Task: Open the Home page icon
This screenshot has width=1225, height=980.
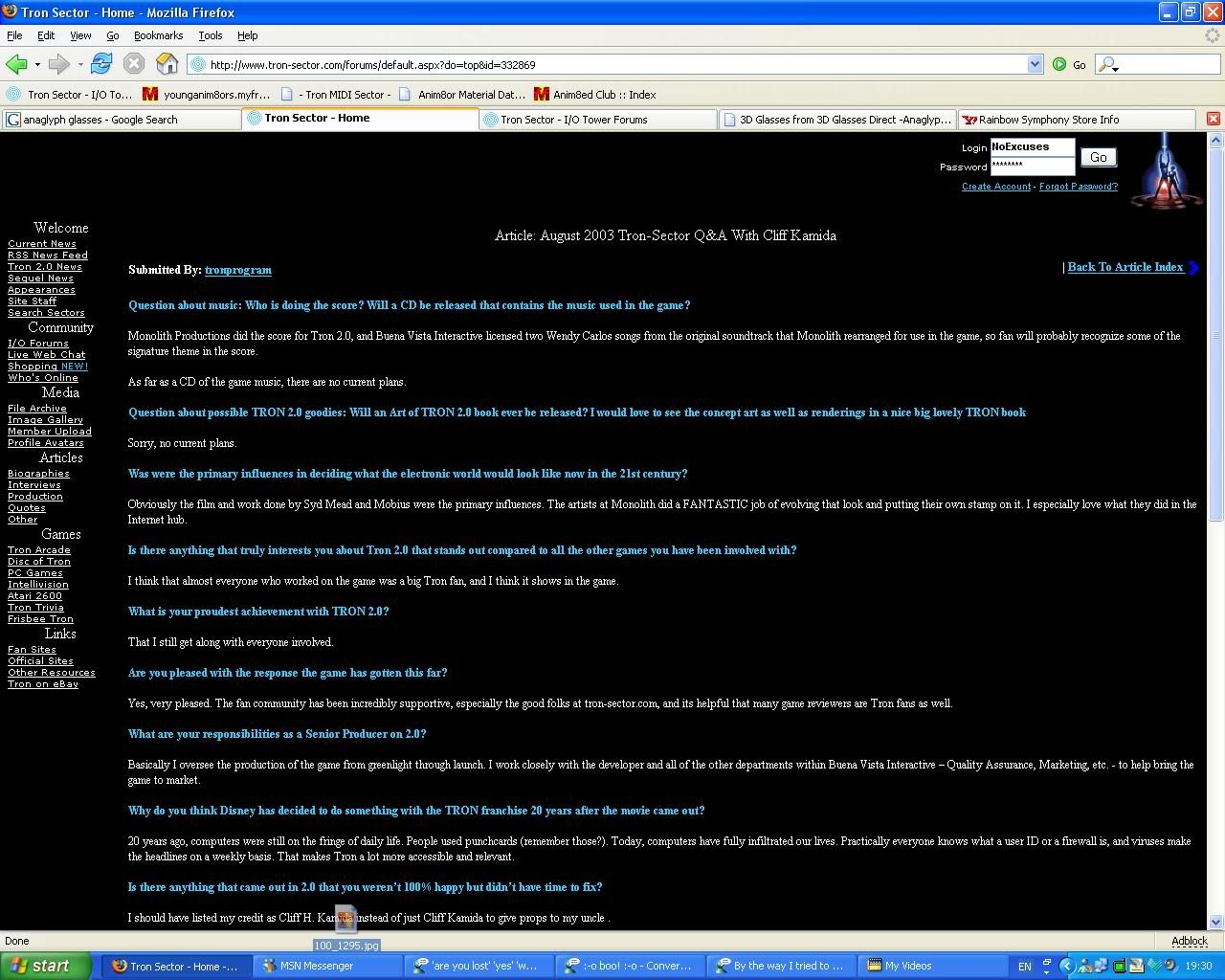Action: (167, 64)
